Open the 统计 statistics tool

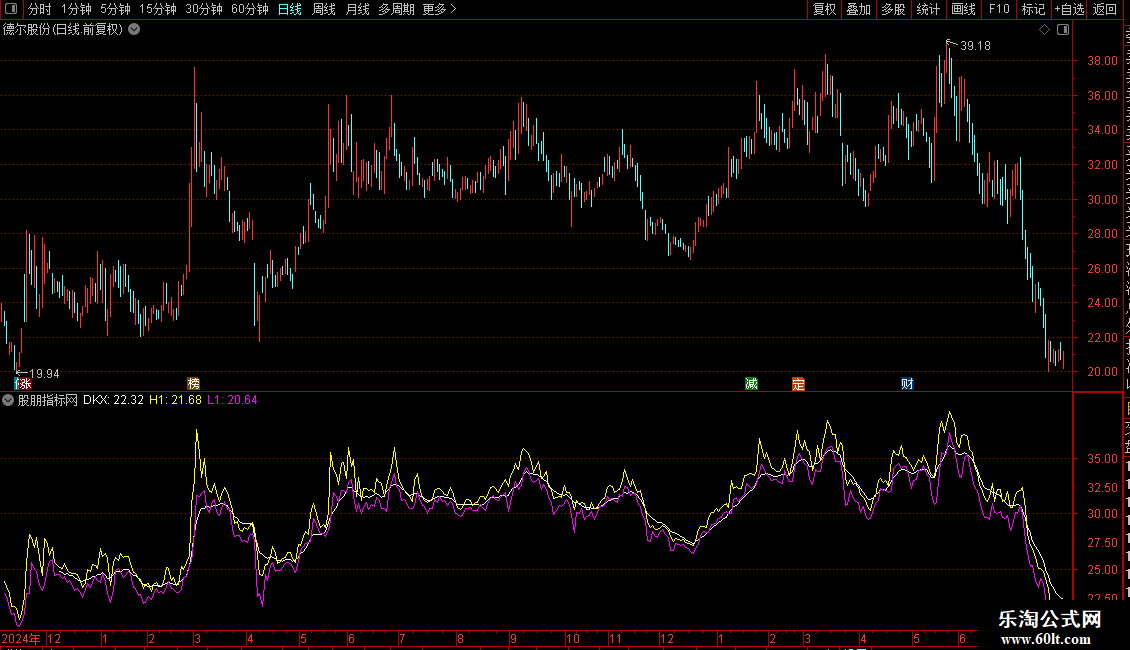pyautogui.click(x=928, y=9)
